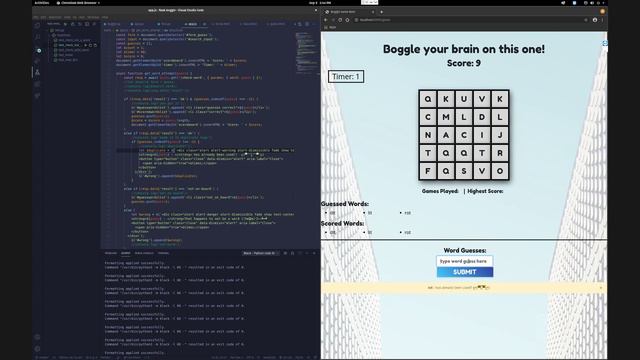Switch to the Problems panel tab

click(111, 253)
